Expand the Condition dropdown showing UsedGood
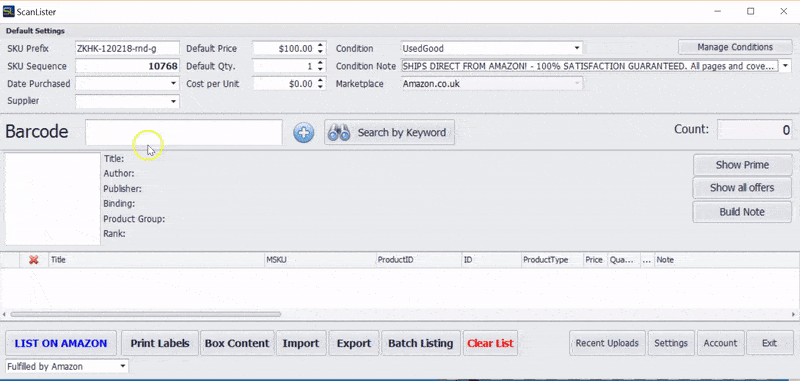Viewport: 800px width, 381px height. click(577, 48)
